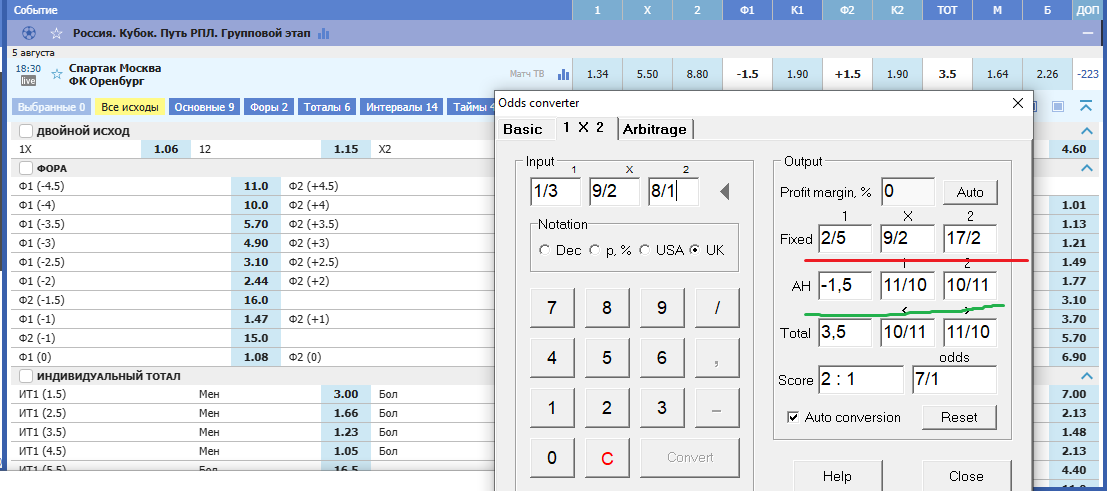The height and width of the screenshot is (491, 1107).
Task: Select the Dec notation radio button
Action: [544, 250]
